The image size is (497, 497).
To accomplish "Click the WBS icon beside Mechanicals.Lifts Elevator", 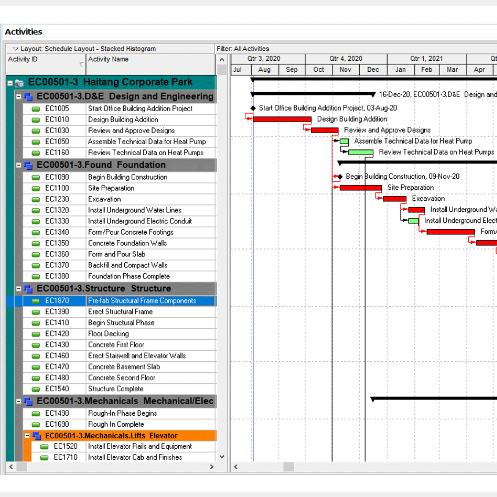I will point(37,436).
